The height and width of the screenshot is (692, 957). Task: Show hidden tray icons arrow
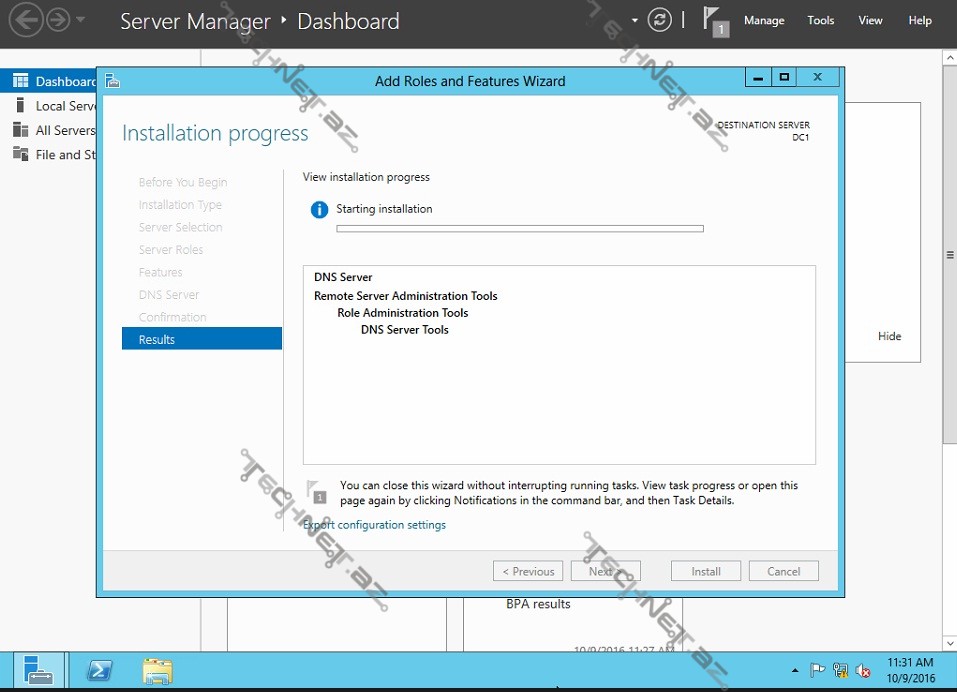(795, 671)
